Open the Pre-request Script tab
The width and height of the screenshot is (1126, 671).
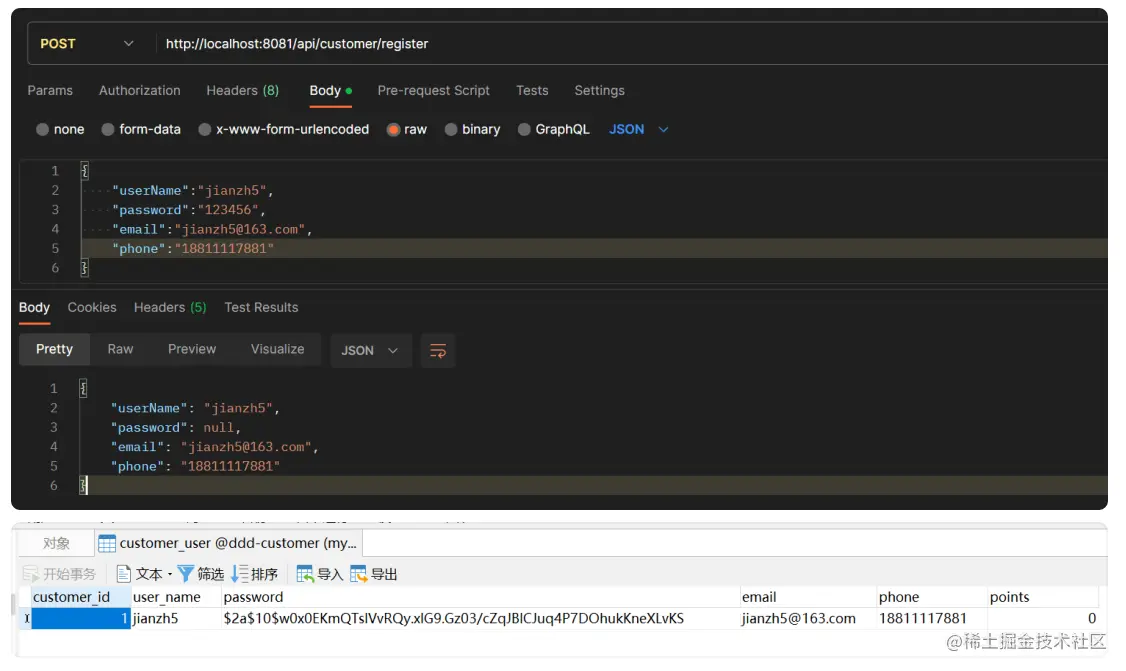pyautogui.click(x=434, y=91)
